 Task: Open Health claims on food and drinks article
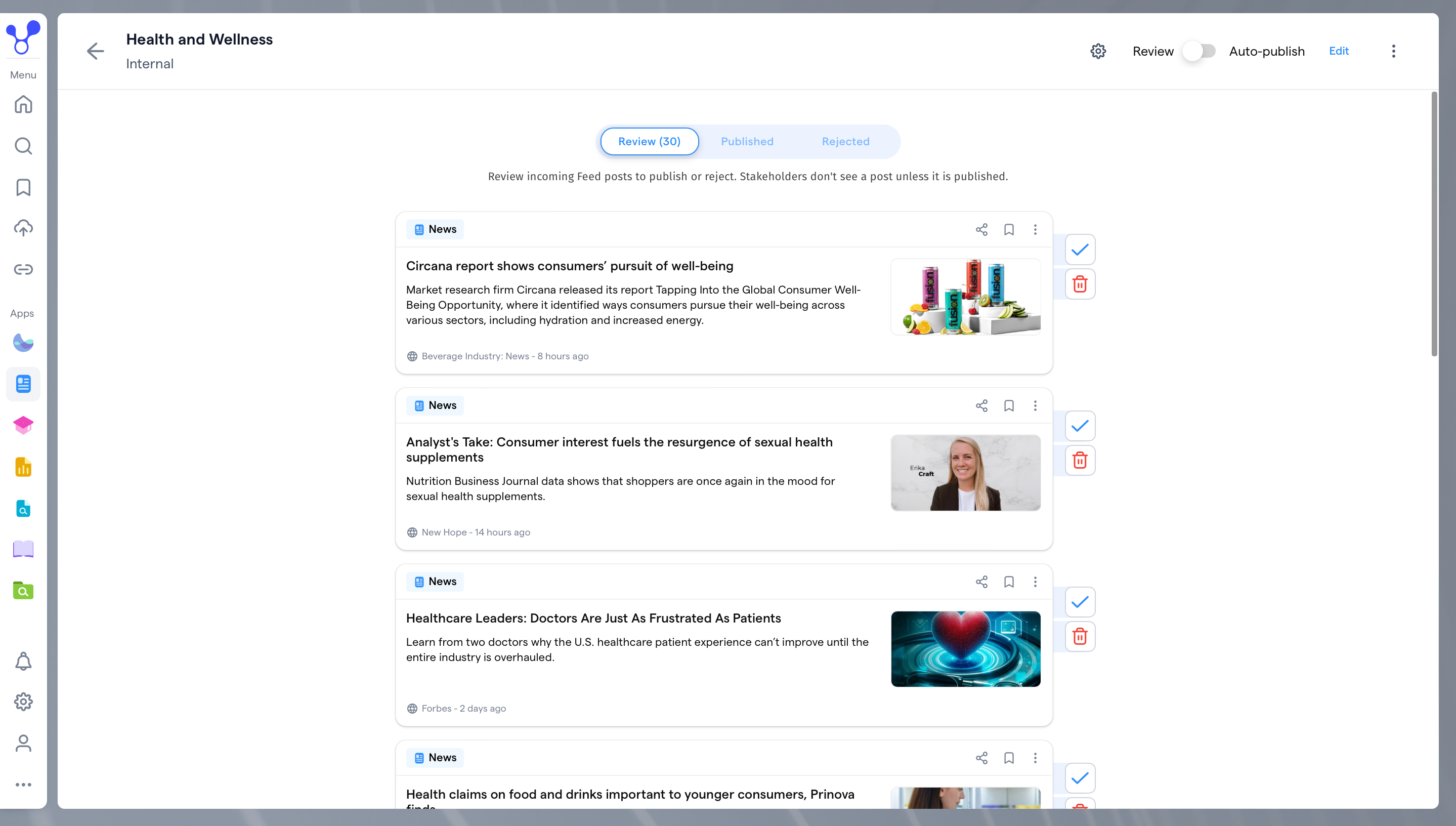point(630,798)
